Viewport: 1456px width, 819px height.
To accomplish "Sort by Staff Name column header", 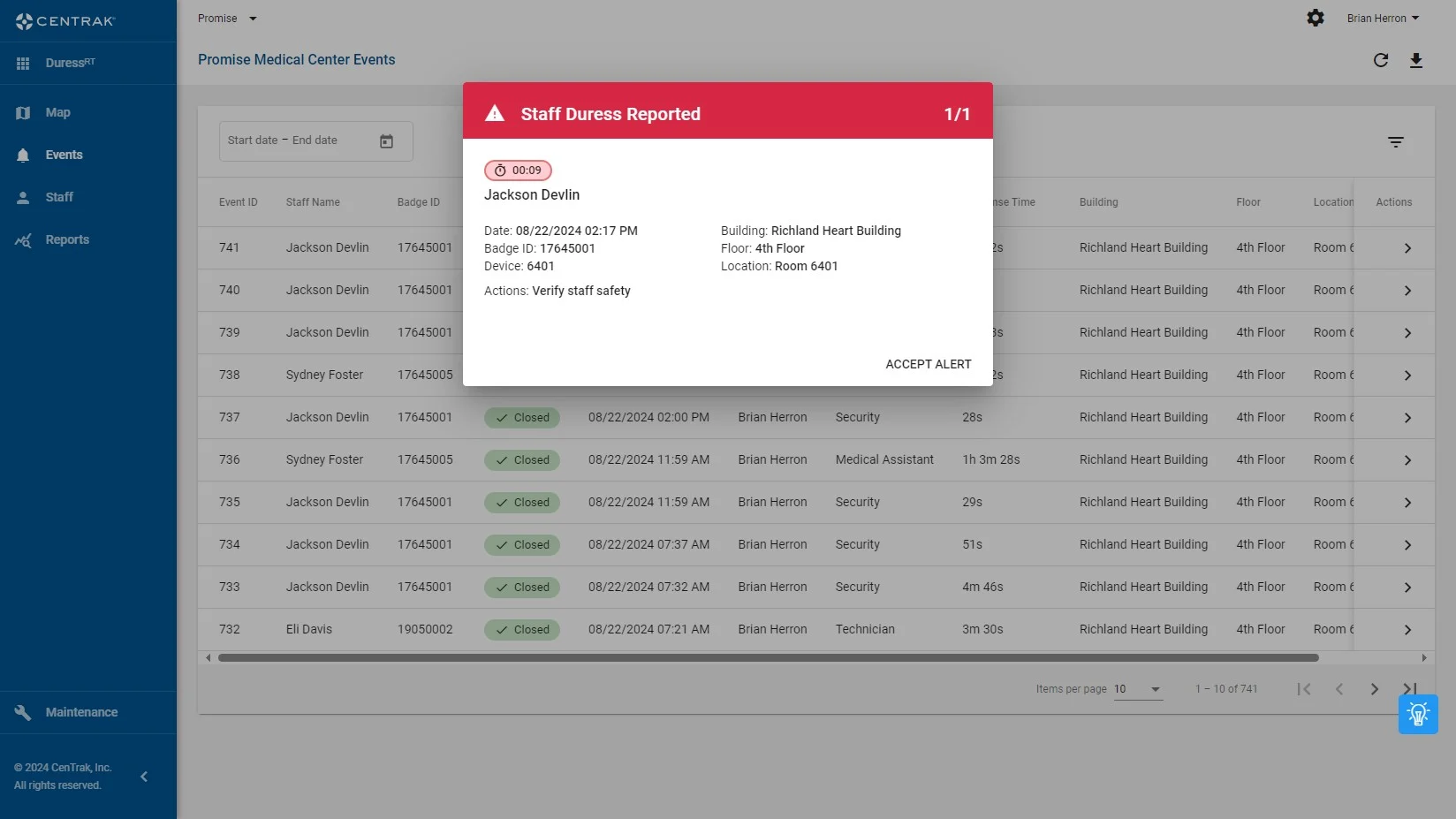I will [x=313, y=202].
